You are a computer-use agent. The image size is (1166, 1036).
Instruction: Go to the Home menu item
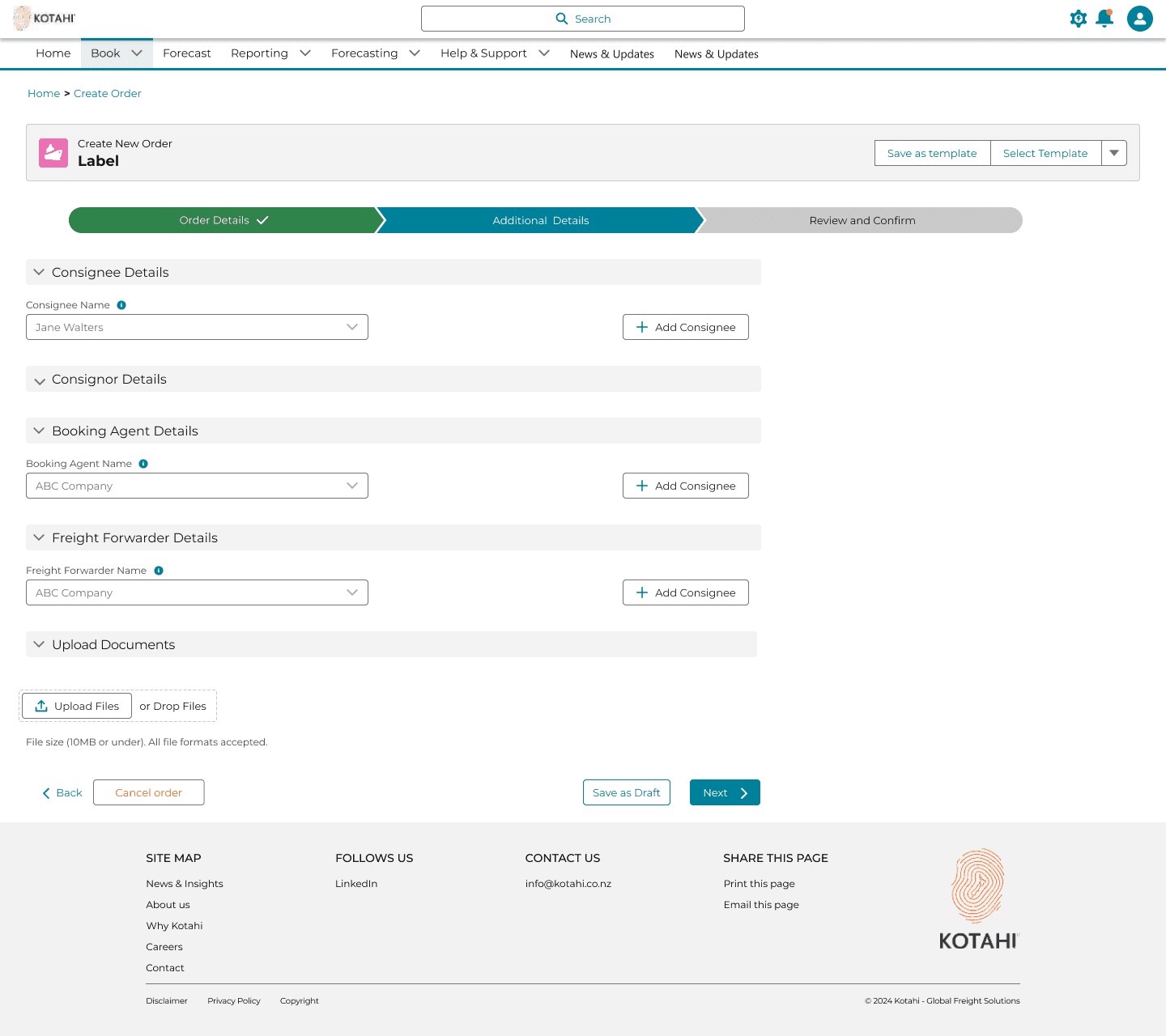coord(53,53)
